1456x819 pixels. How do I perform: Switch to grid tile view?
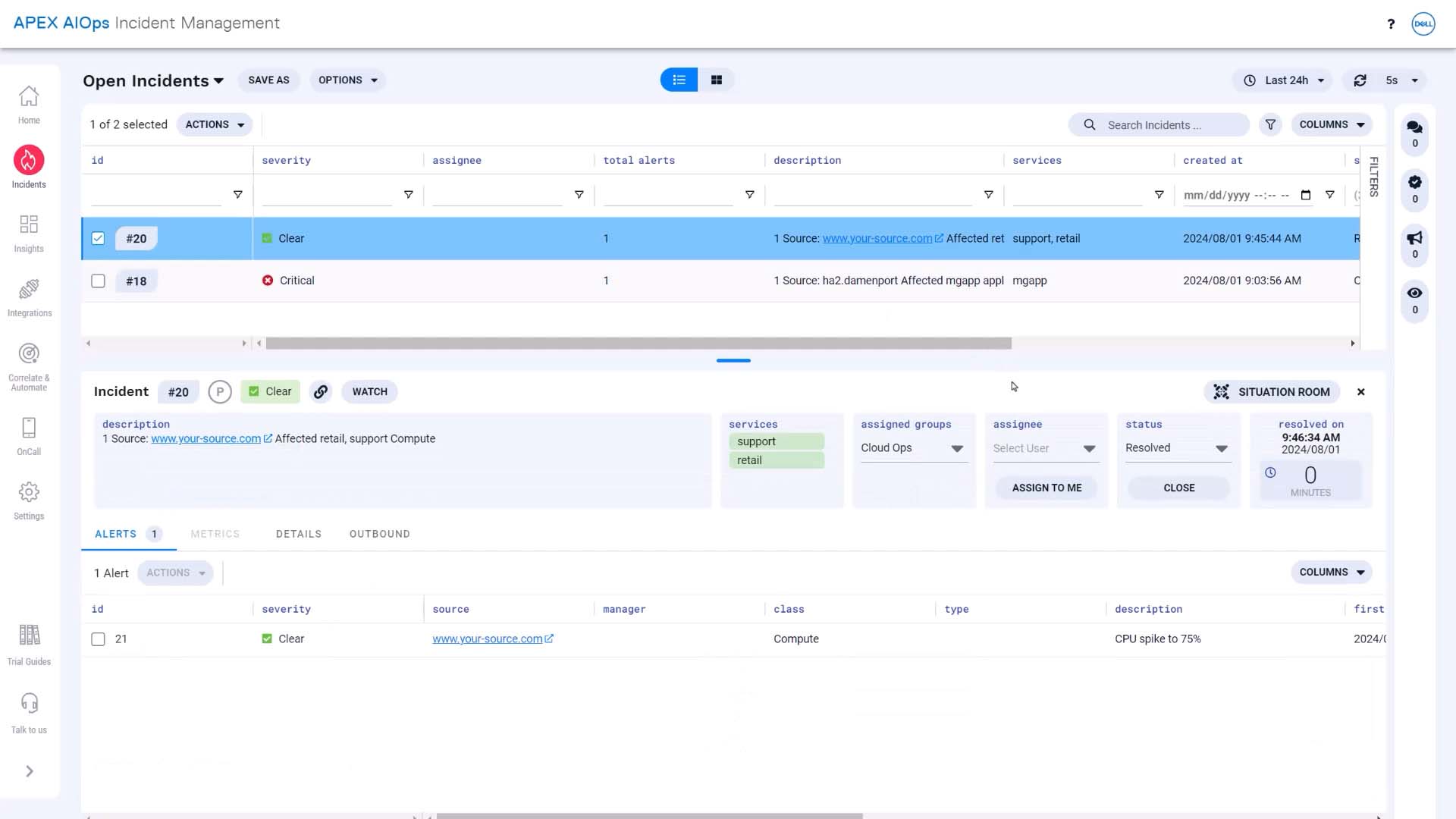pos(716,80)
